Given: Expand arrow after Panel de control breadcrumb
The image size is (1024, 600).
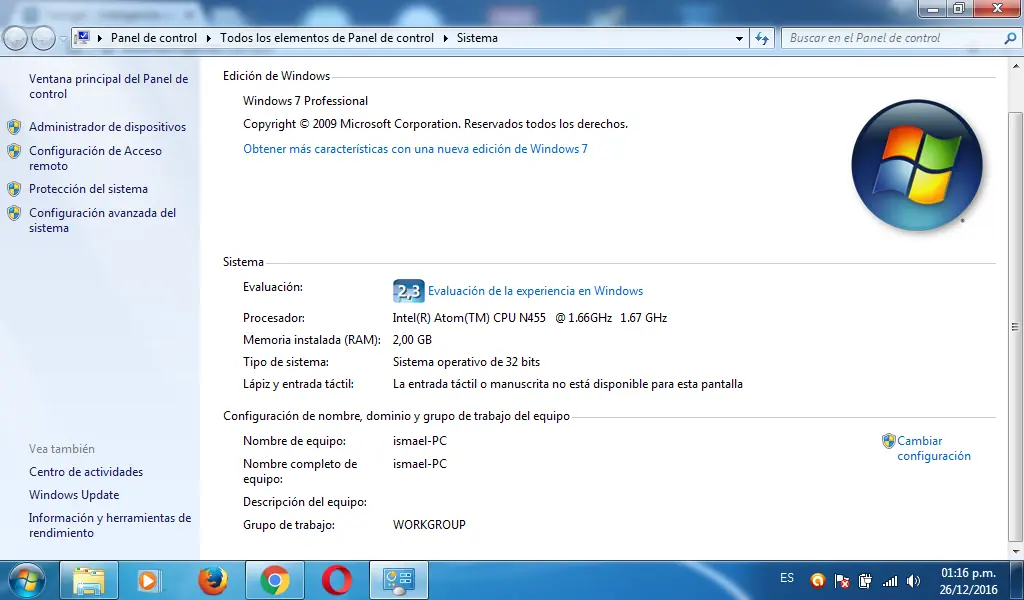Looking at the screenshot, I should (x=208, y=39).
